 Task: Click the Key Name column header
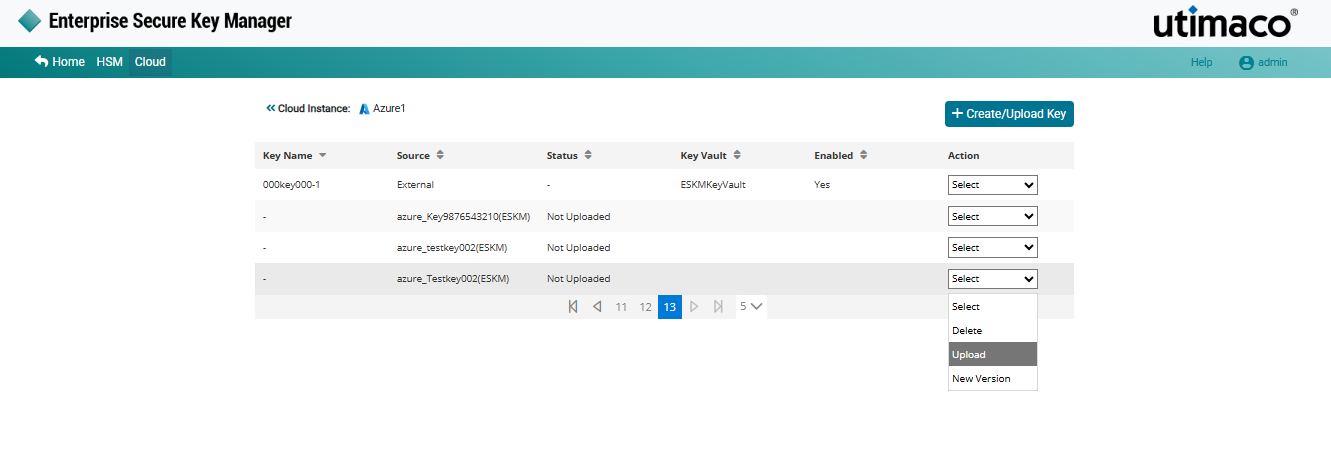coord(287,156)
